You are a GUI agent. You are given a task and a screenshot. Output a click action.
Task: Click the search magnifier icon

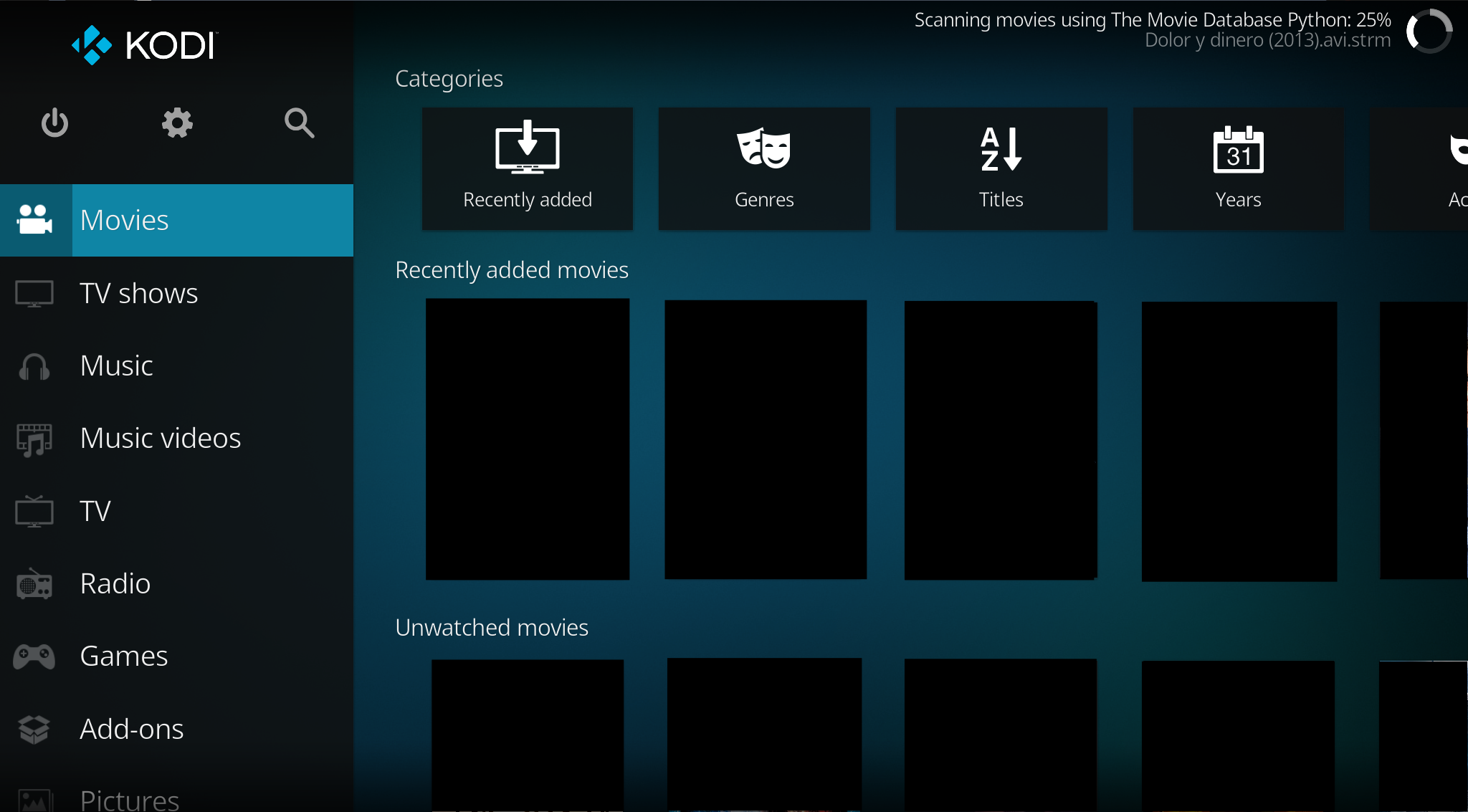[299, 123]
